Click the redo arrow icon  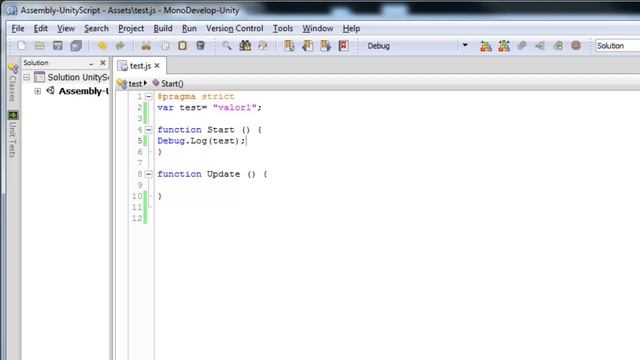tap(120, 46)
